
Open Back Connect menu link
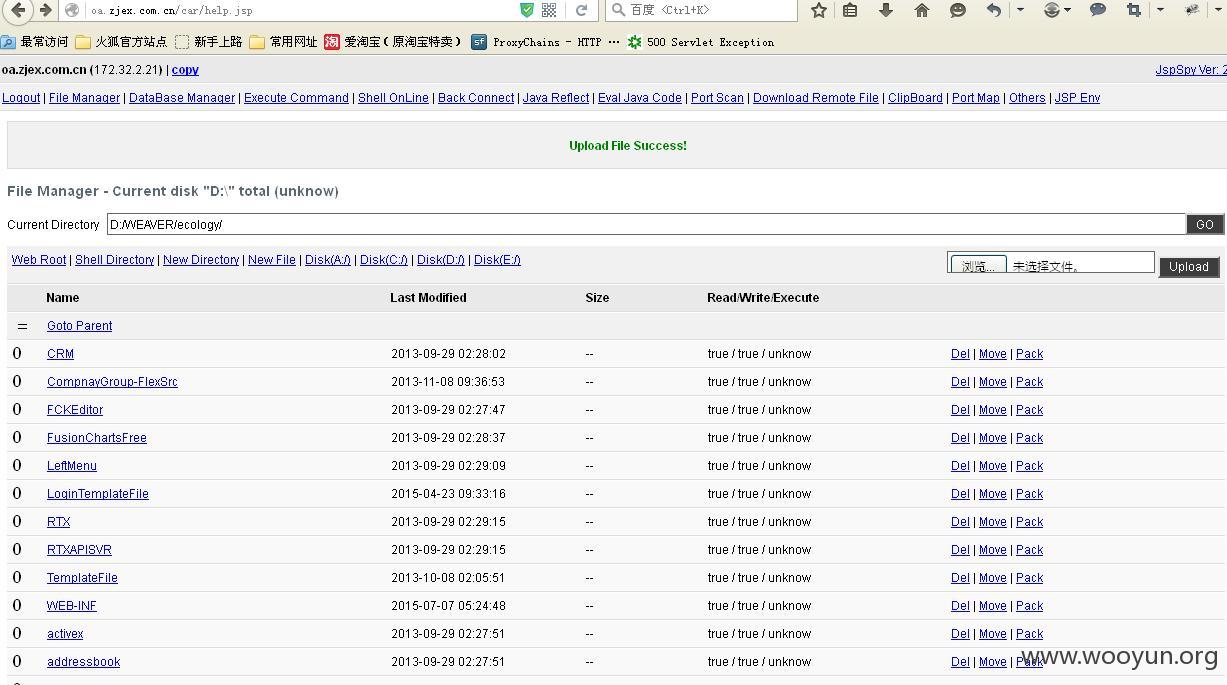coord(476,98)
